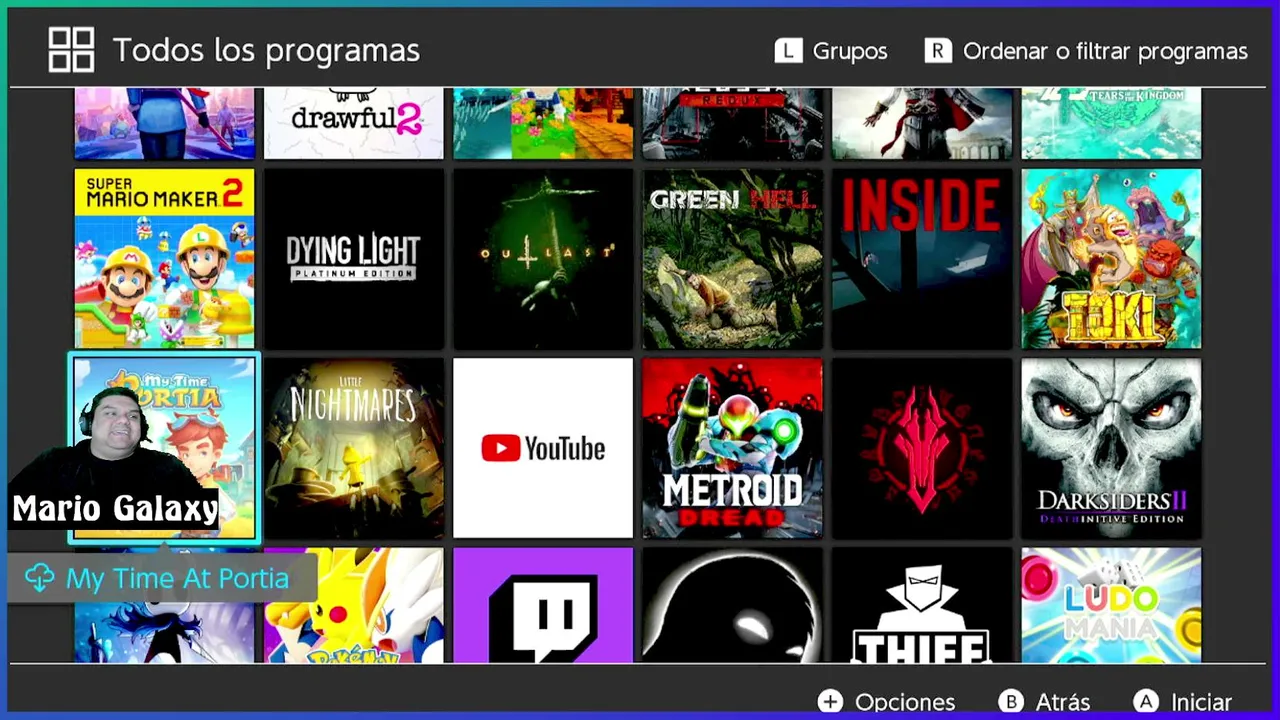Open the Twitch app tile

pos(543,605)
